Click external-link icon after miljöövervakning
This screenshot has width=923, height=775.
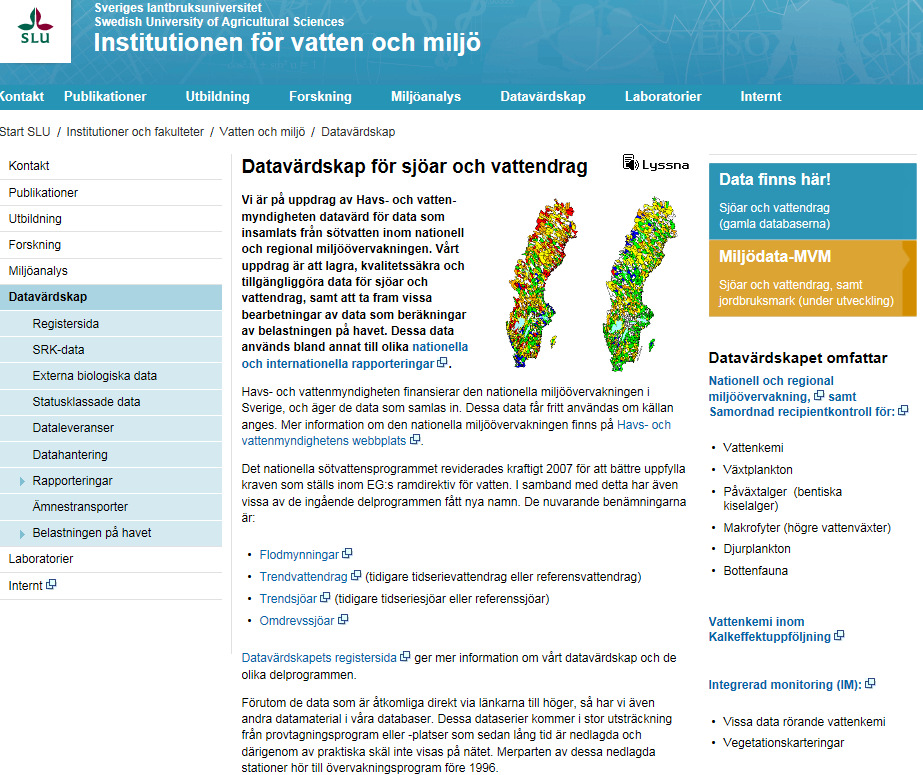(x=819, y=395)
